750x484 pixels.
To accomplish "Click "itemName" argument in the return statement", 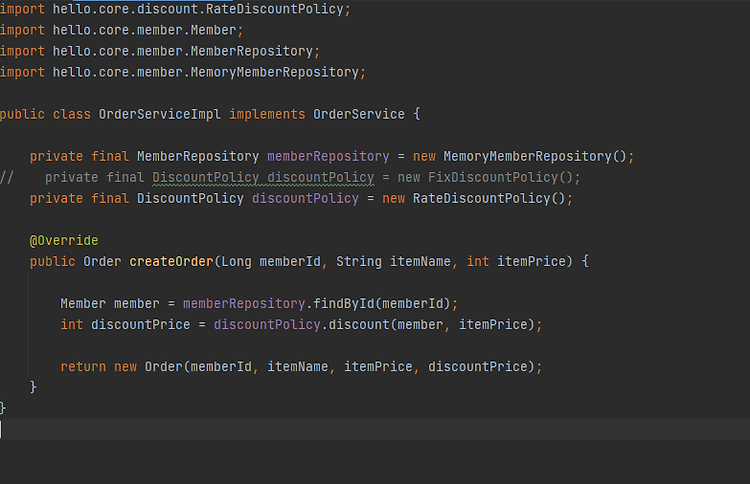I will click(x=298, y=367).
